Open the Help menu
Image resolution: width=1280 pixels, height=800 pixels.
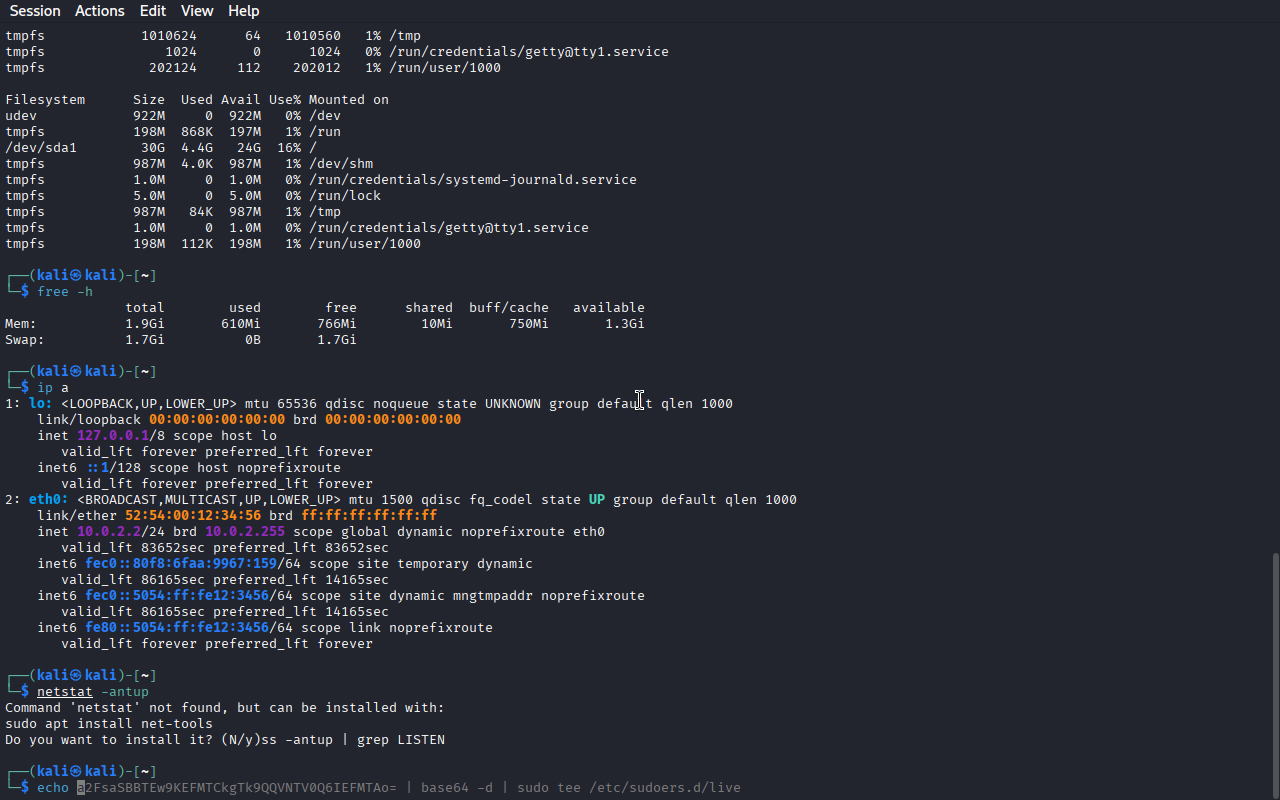[x=244, y=11]
